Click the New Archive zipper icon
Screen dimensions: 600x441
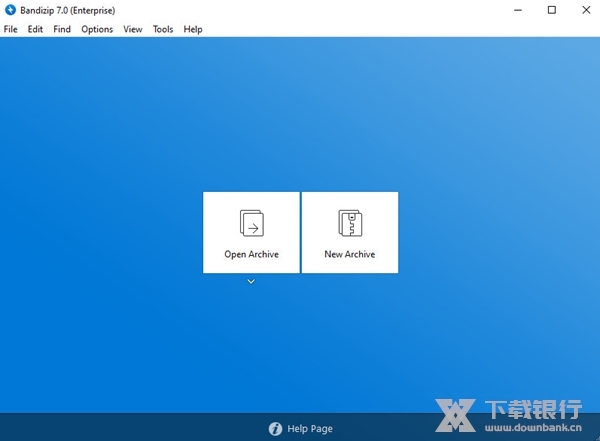(x=349, y=222)
